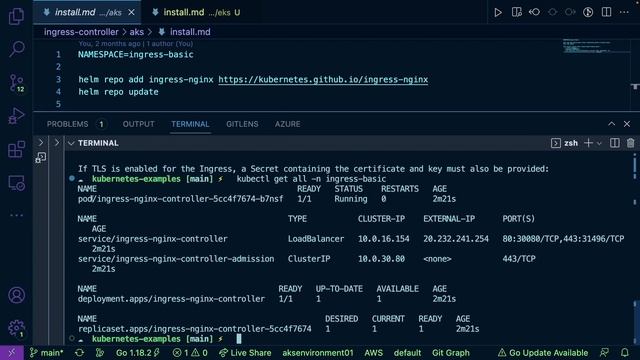Open notifications bell in status bar
Image resolution: width=640 pixels, height=360 pixels.
pos(624,353)
